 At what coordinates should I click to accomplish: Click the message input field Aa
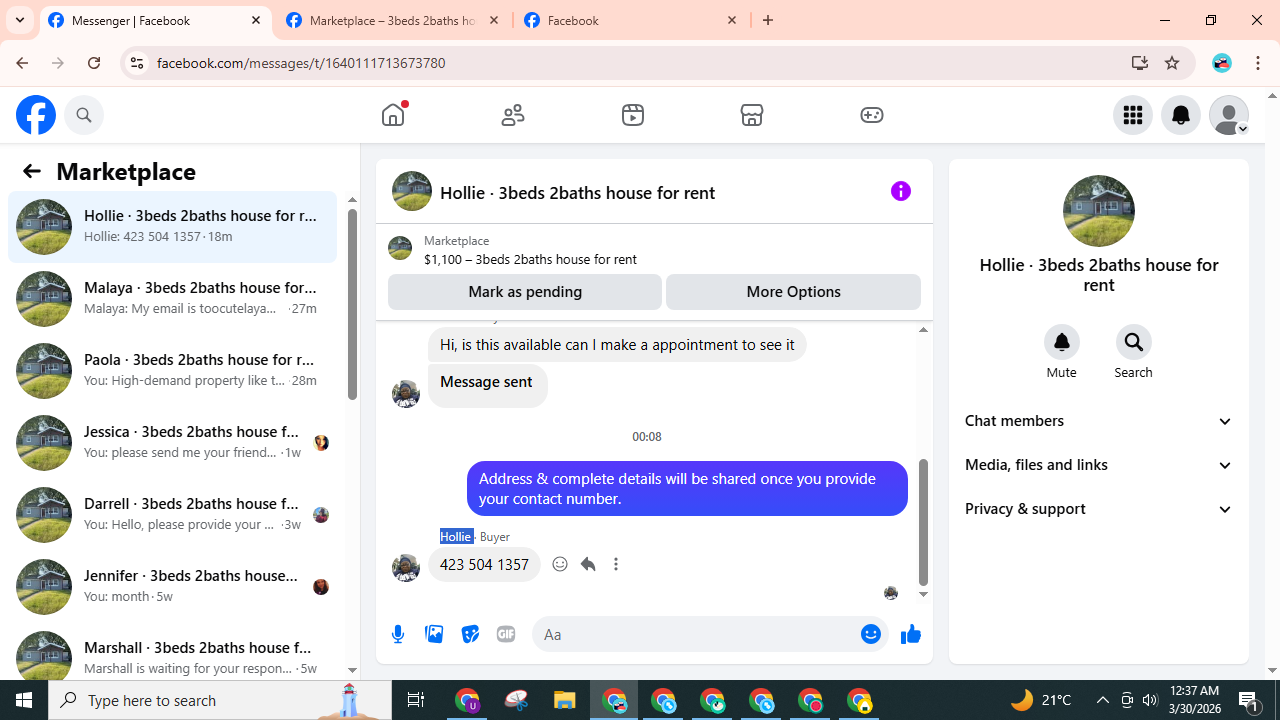pyautogui.click(x=697, y=634)
